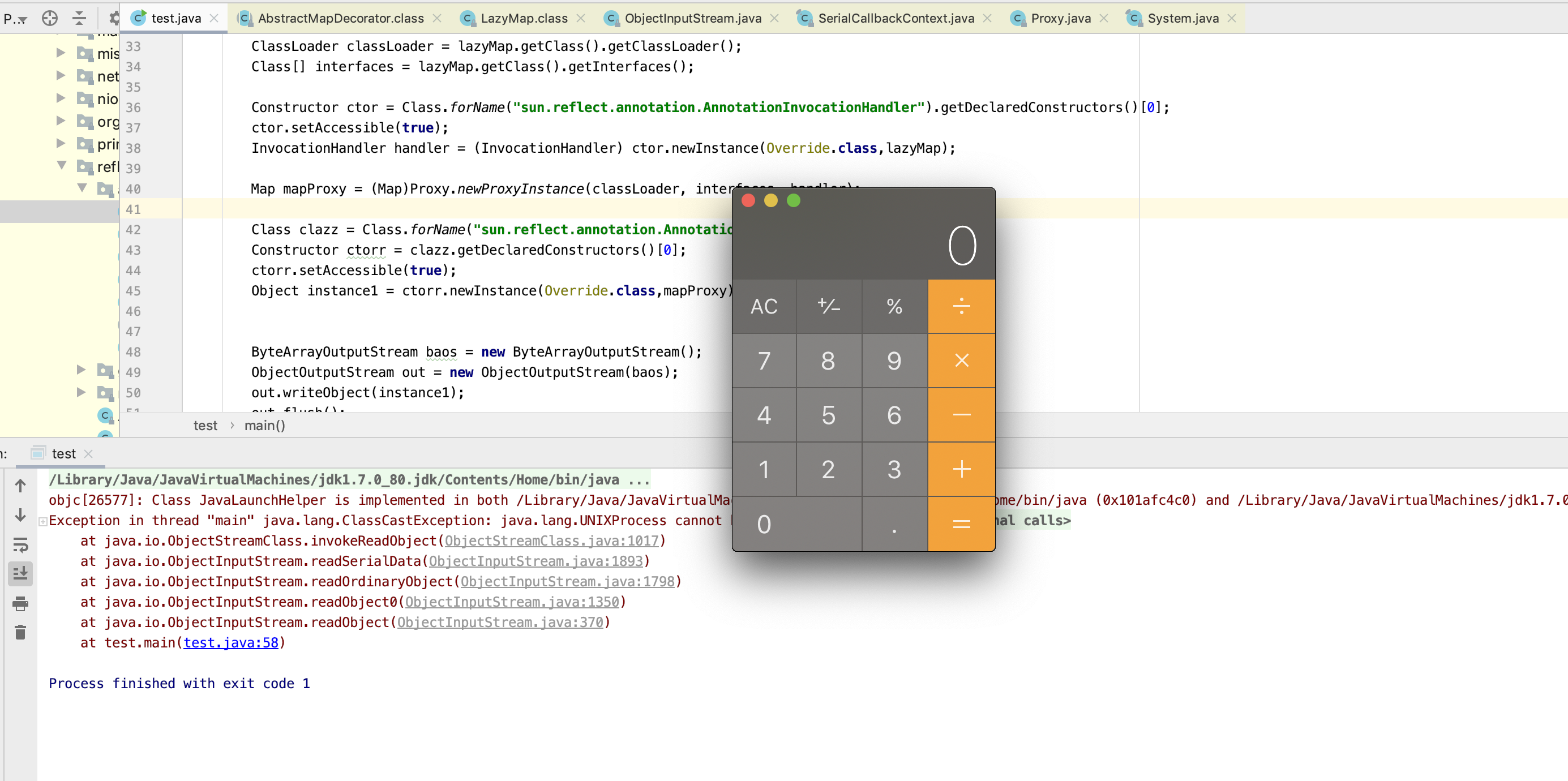Viewport: 1568px width, 781px height.
Task: Click the up-arrow stack trace icon in console
Action: point(20,486)
